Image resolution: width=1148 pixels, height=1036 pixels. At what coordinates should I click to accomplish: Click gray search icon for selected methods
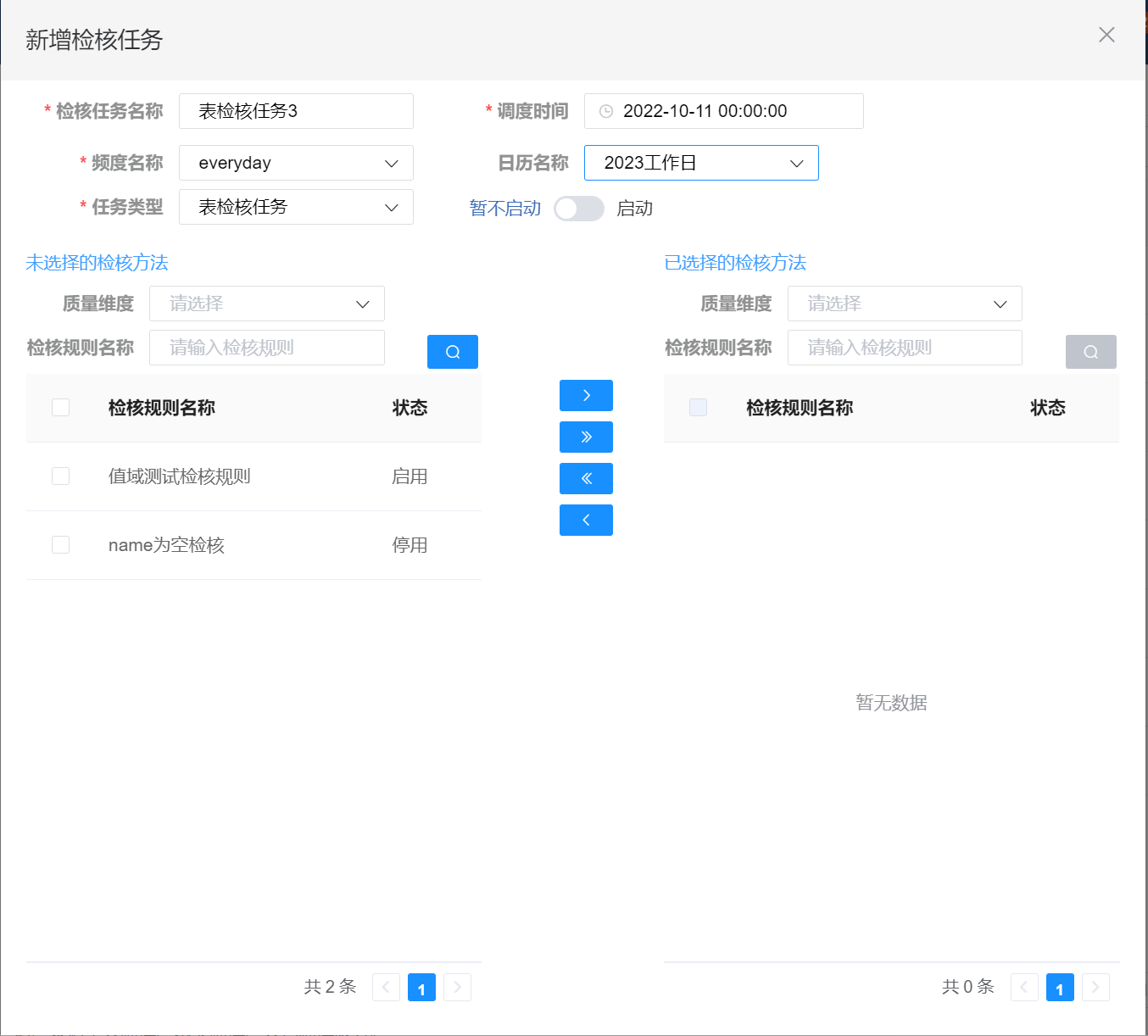(1090, 352)
